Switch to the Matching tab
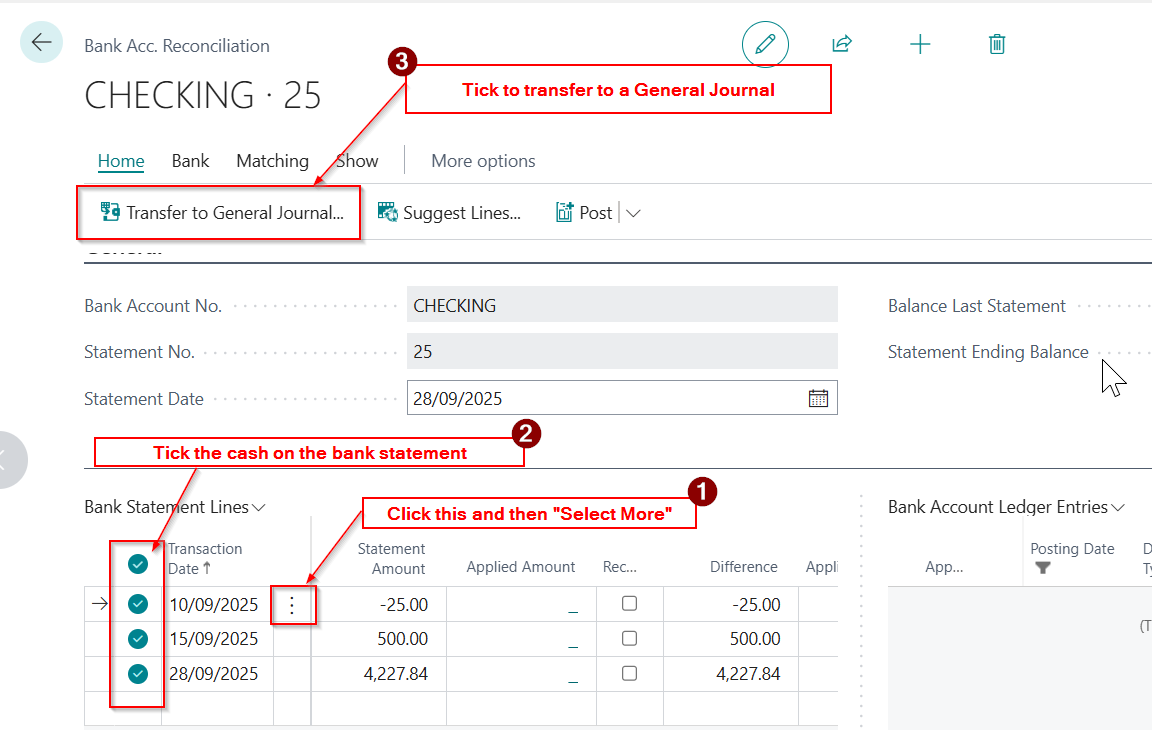 coord(272,161)
